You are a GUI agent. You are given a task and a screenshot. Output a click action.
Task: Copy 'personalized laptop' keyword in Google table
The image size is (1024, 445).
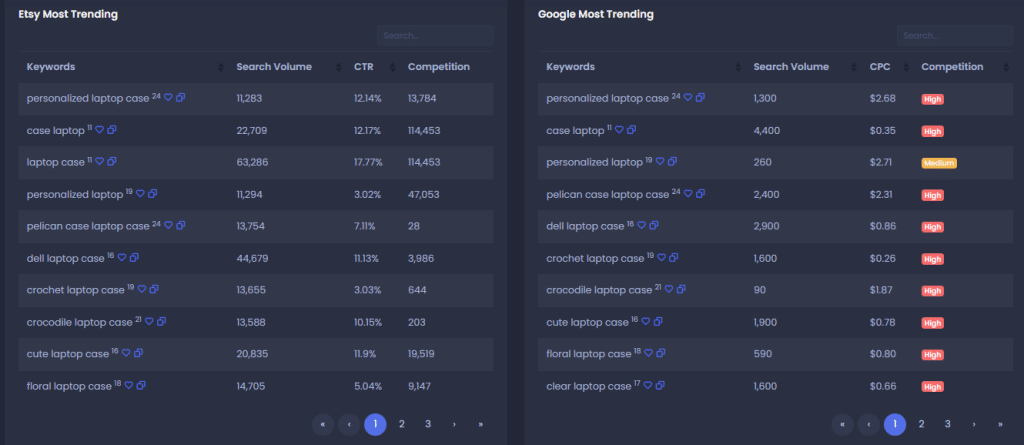673,162
